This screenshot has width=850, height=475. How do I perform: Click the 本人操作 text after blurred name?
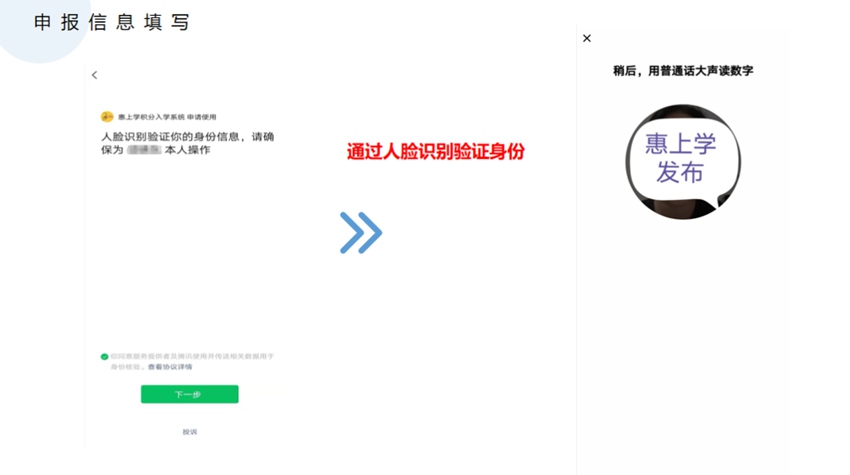pos(187,150)
